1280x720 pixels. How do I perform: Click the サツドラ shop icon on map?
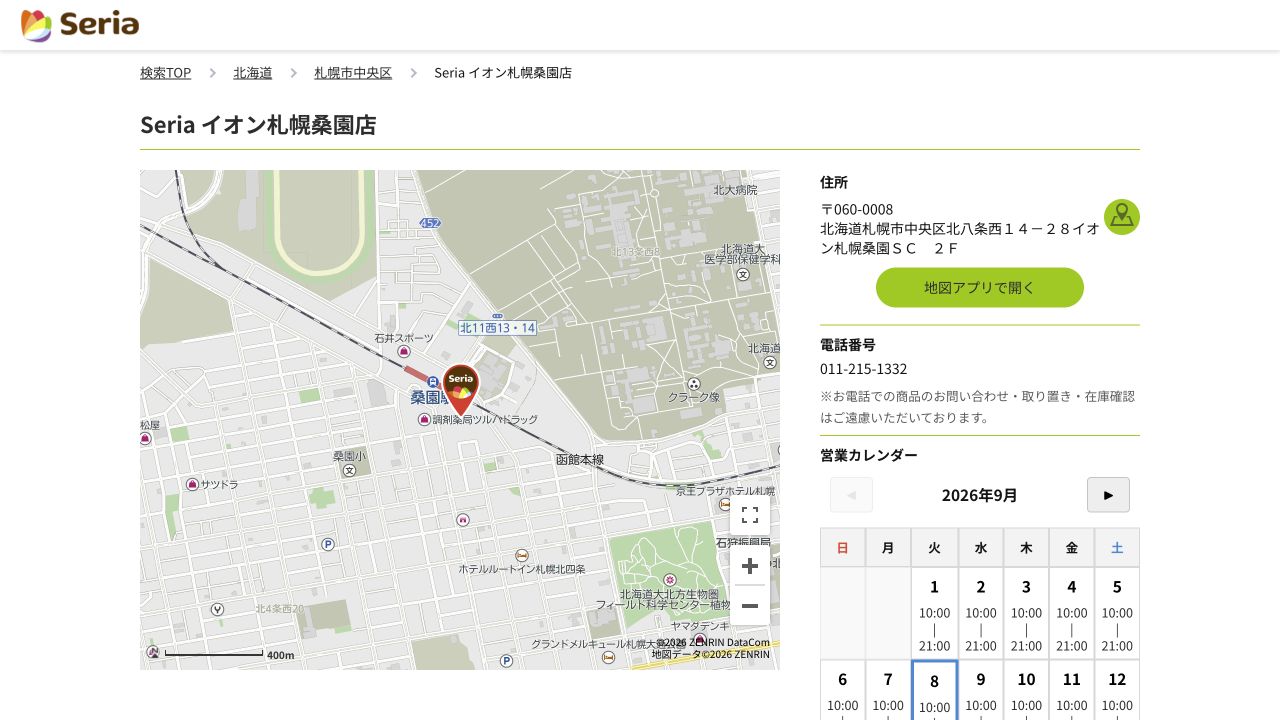click(192, 484)
